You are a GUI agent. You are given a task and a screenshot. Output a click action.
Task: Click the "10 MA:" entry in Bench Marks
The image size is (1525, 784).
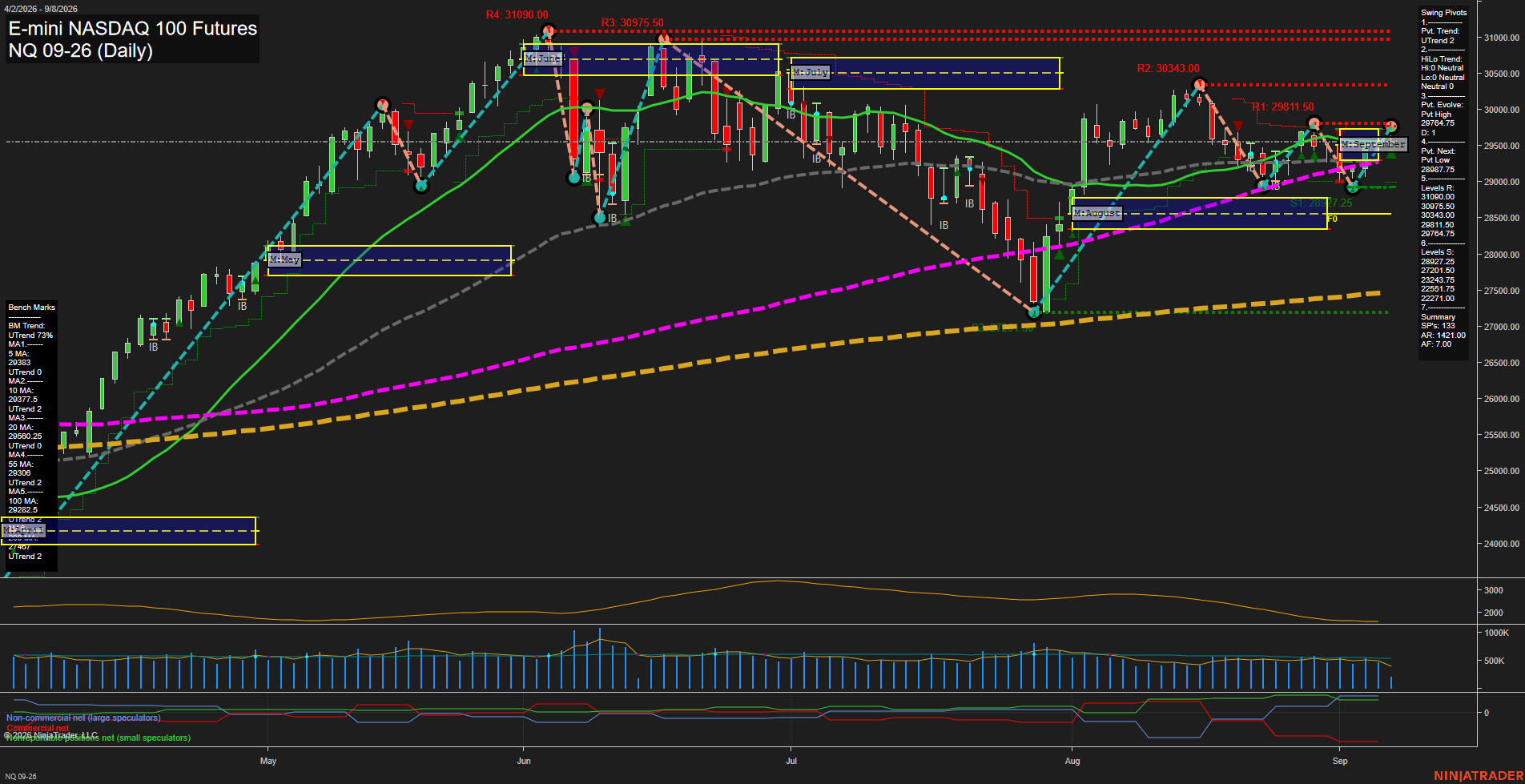pos(20,391)
